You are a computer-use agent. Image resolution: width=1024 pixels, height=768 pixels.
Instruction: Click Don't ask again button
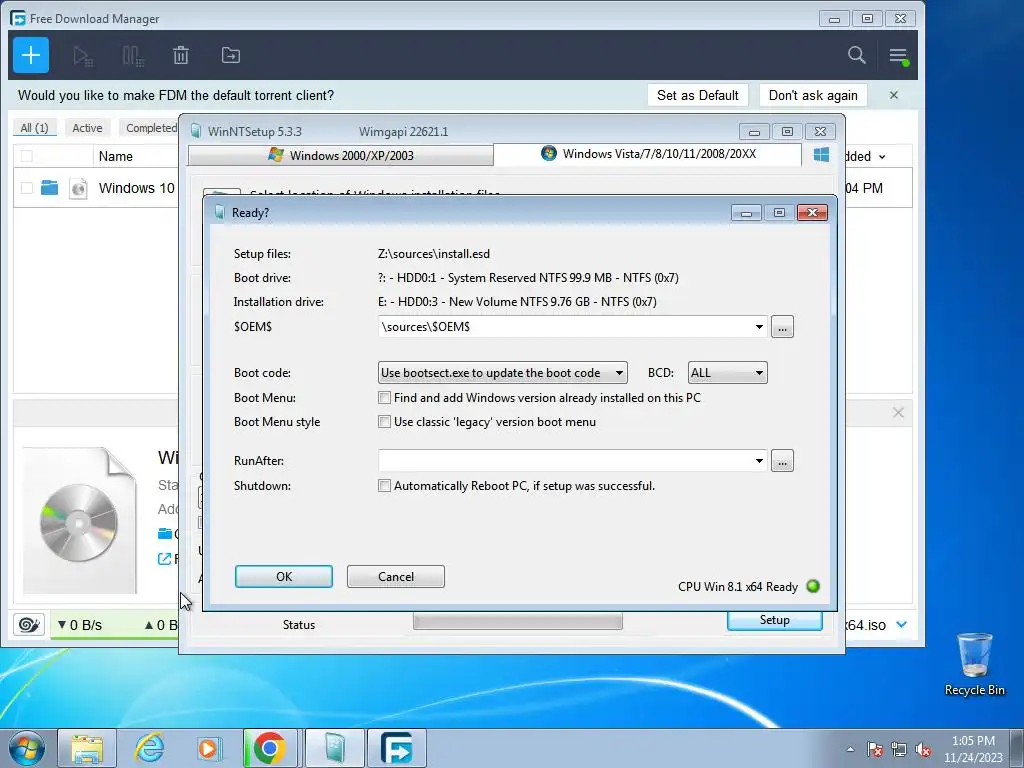coord(812,95)
